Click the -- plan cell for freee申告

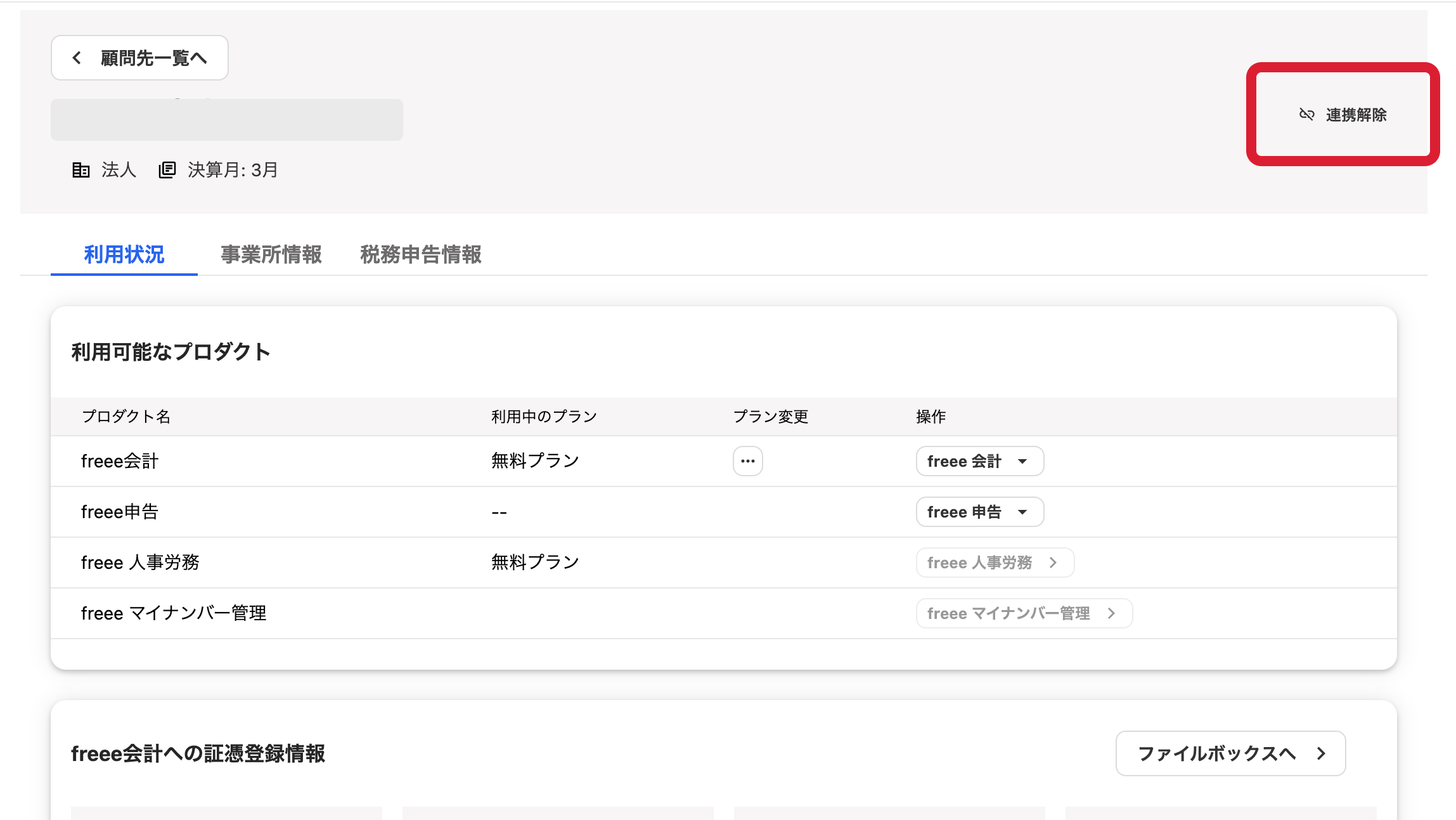point(499,512)
